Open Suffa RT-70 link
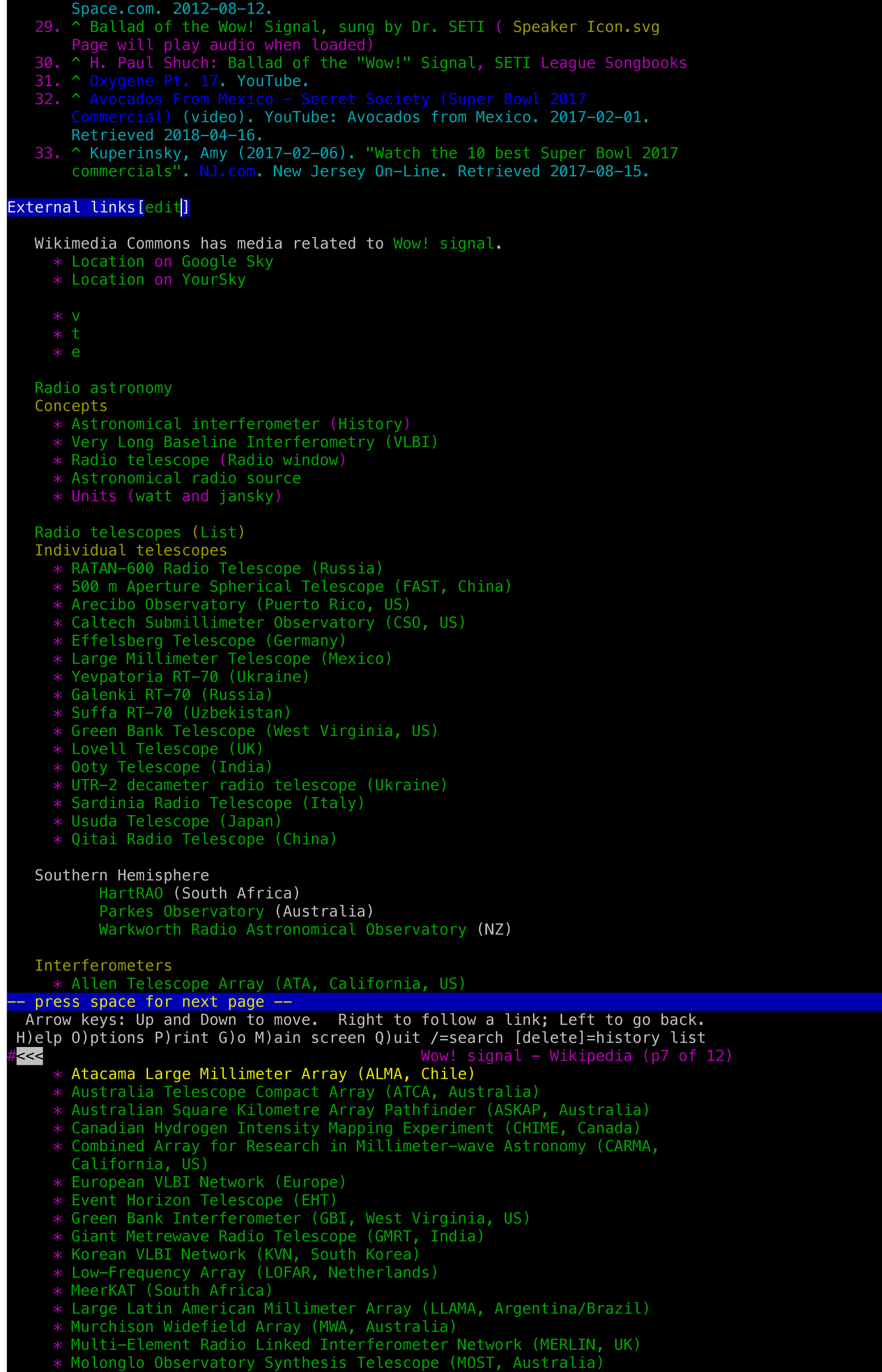 point(182,713)
